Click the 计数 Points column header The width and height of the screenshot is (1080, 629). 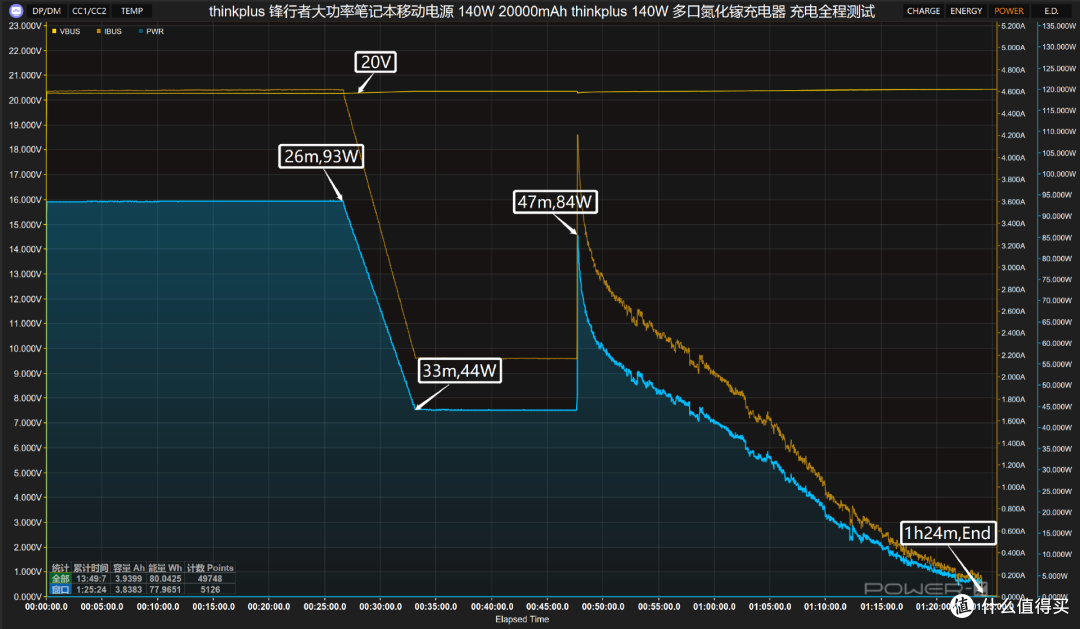[x=210, y=568]
